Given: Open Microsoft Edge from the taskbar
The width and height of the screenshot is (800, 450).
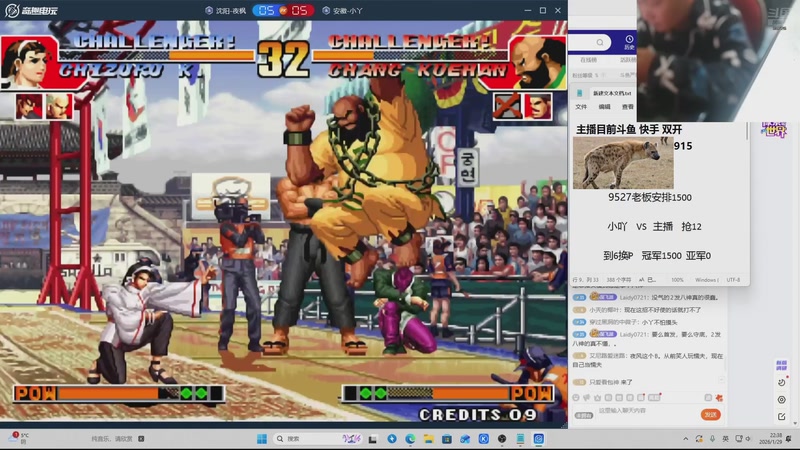Looking at the screenshot, I should pyautogui.click(x=410, y=439).
